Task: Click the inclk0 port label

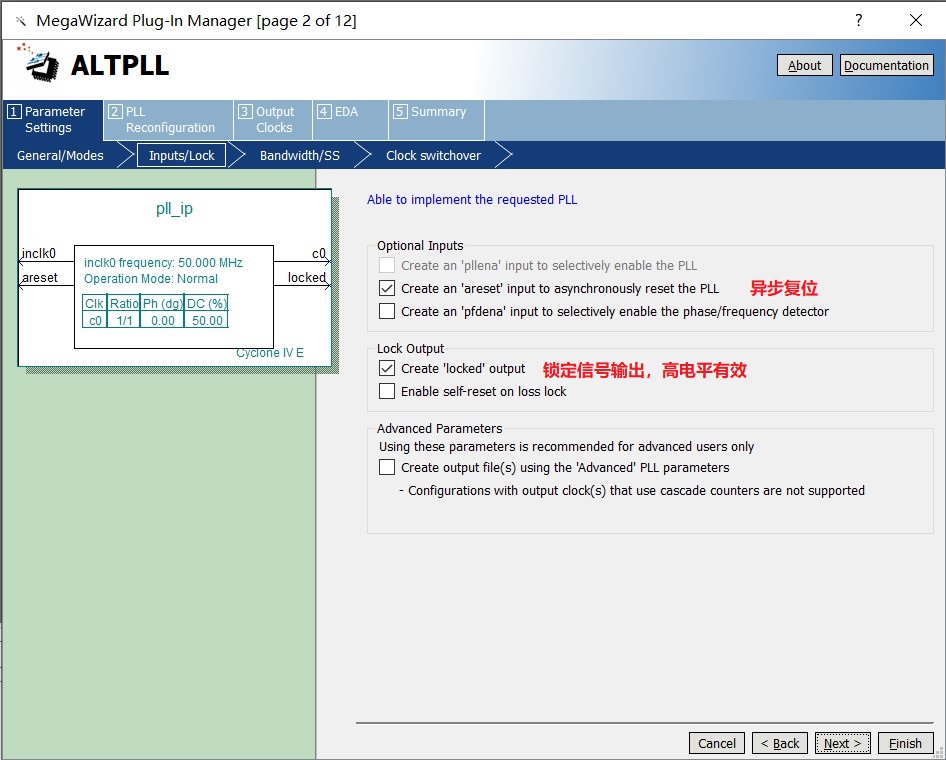Action: point(39,253)
